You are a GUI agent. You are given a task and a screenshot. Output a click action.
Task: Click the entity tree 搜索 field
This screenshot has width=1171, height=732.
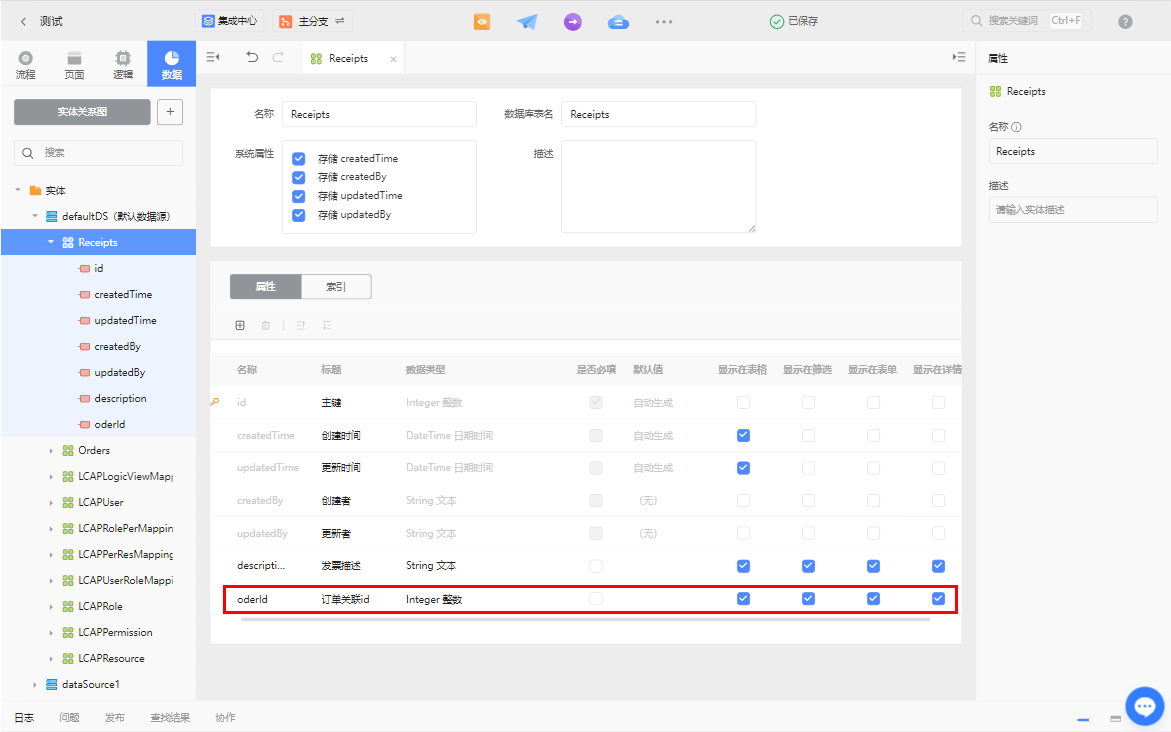tap(99, 153)
